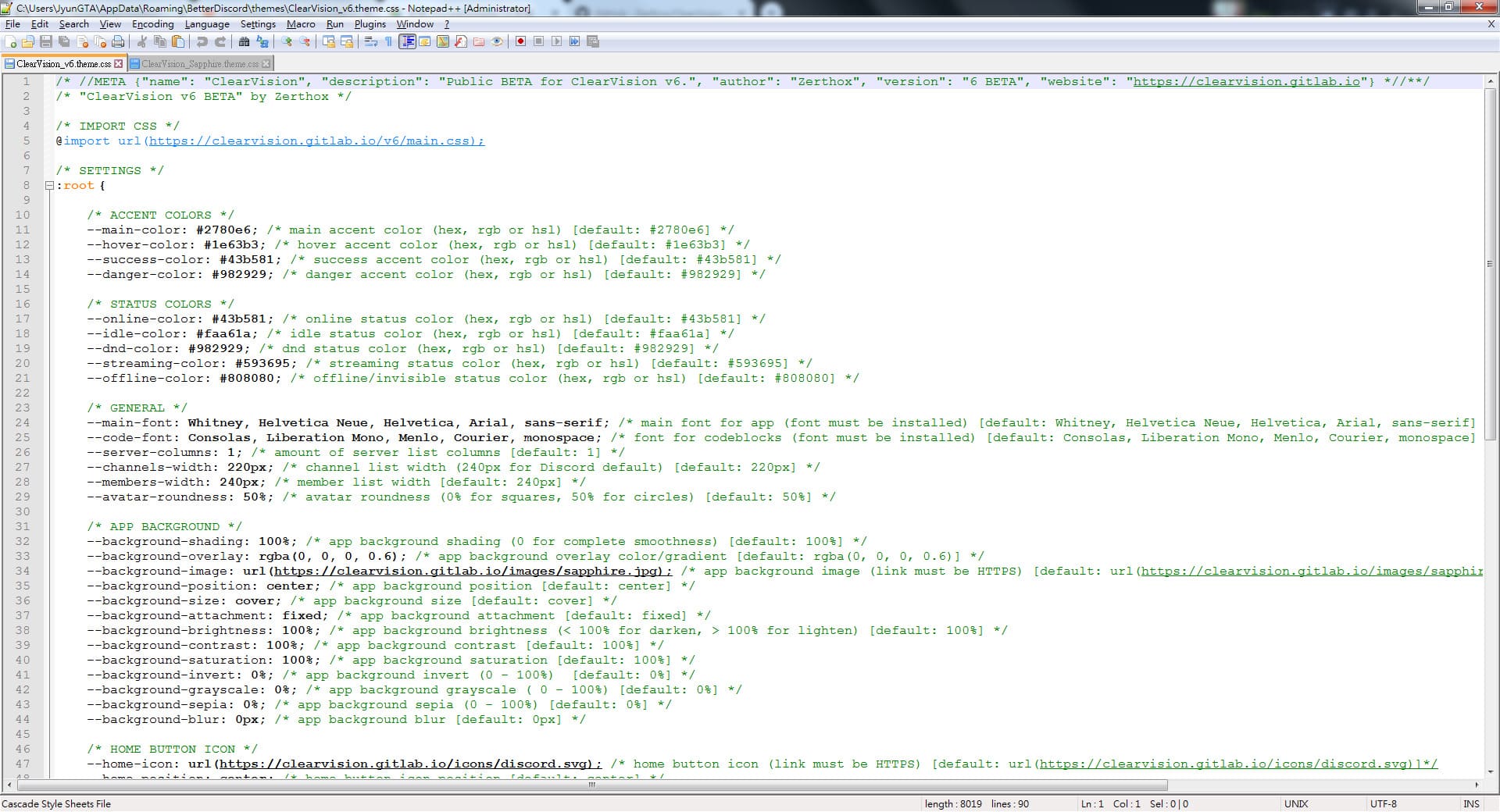Paste clipboard with the Paste icon
This screenshot has width=1500, height=812.
pos(178,41)
